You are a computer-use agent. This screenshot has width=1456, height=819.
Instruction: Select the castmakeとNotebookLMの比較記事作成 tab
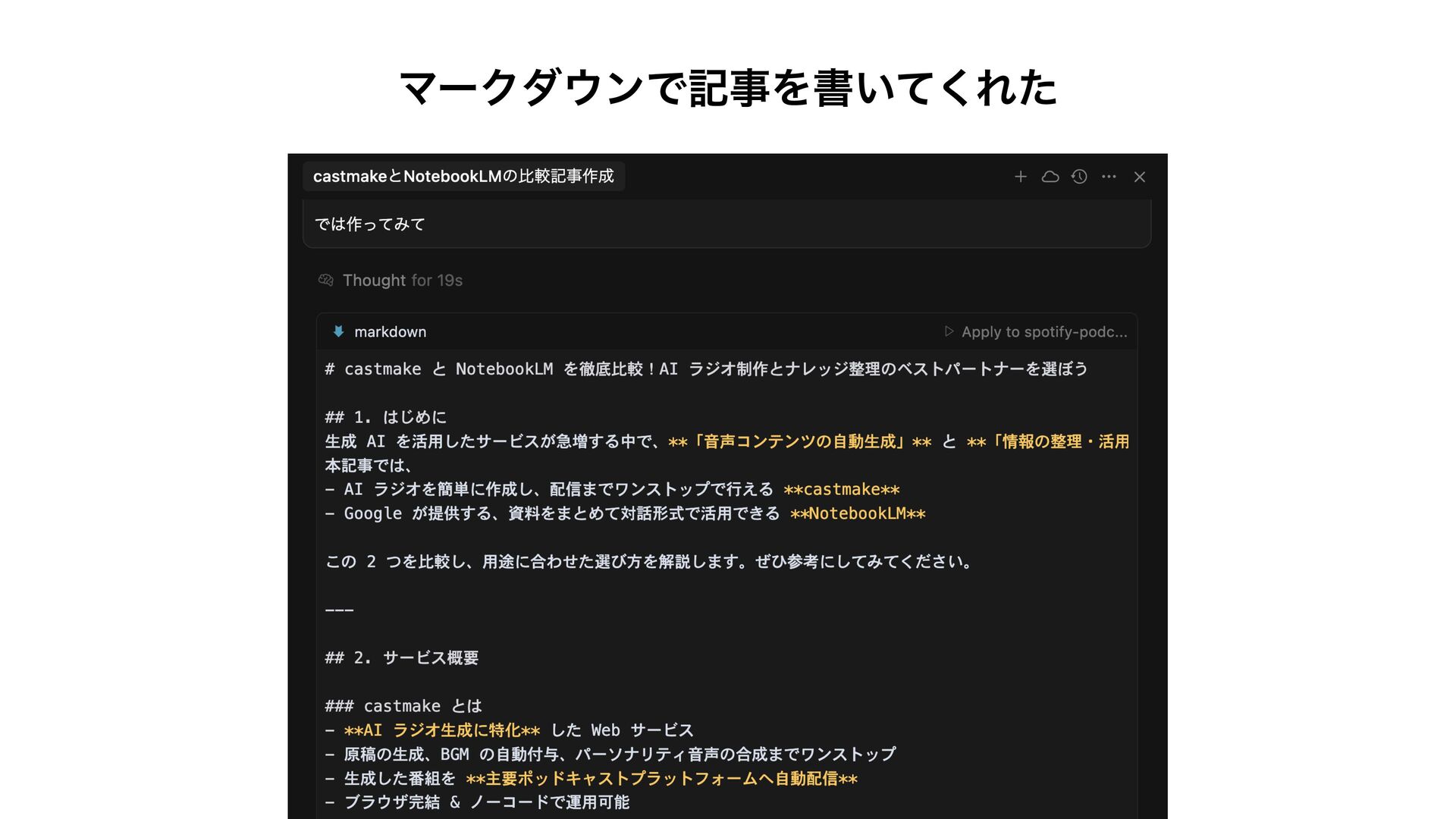point(463,176)
